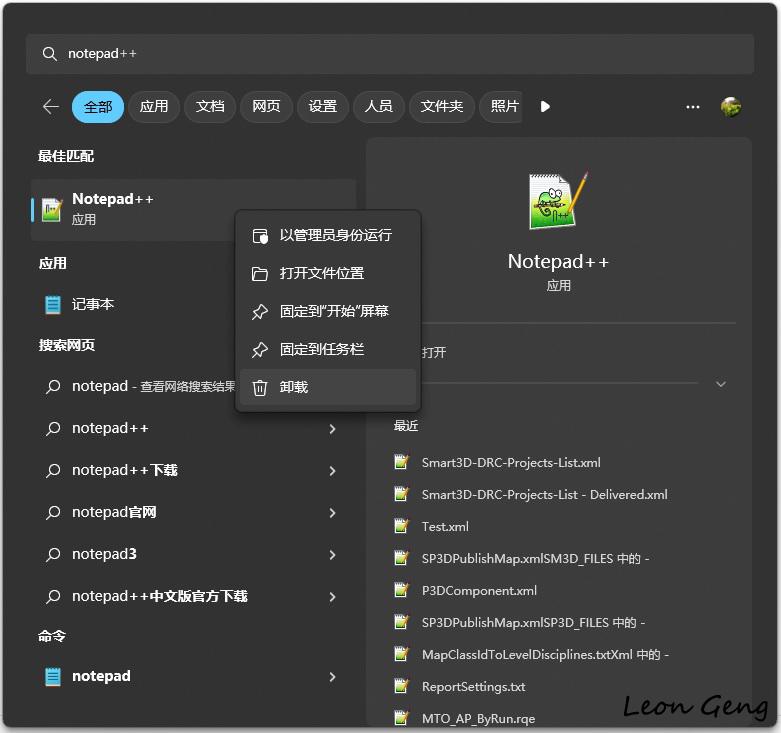Click the large Notepad++ chameleon logo
The width and height of the screenshot is (781, 733).
point(558,200)
